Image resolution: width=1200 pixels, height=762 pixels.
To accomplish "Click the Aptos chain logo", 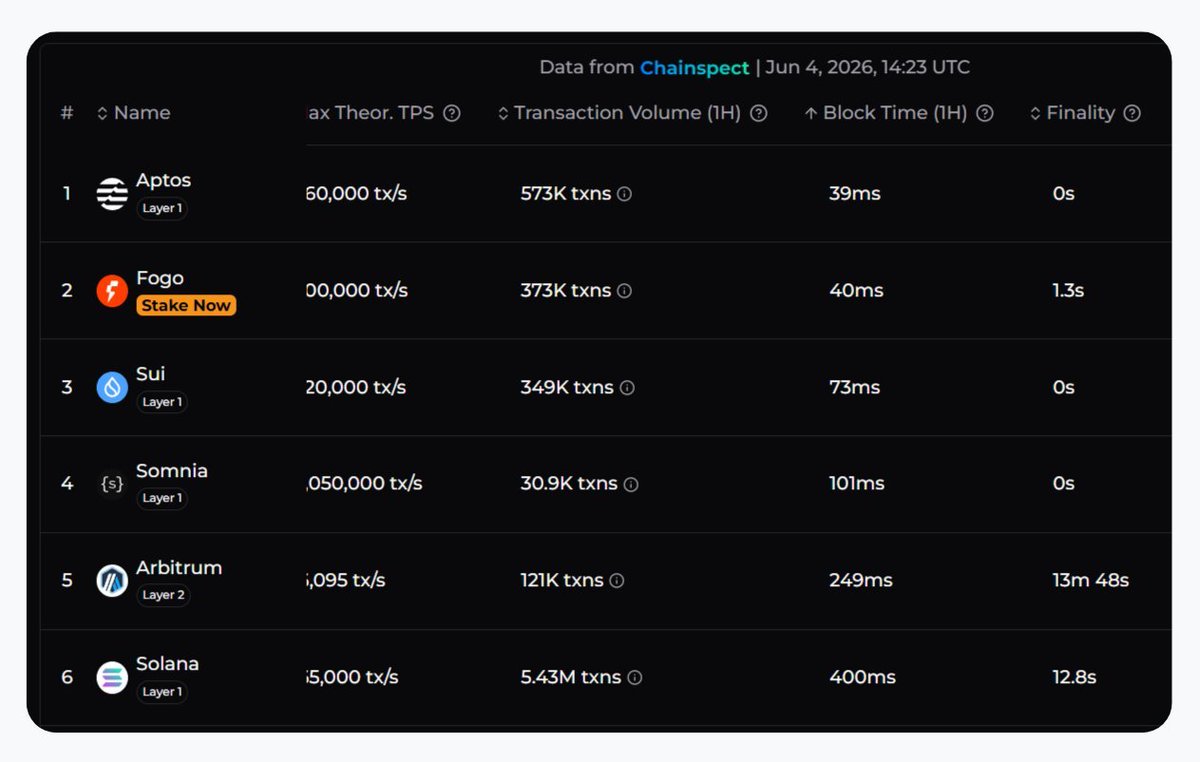I will point(112,193).
